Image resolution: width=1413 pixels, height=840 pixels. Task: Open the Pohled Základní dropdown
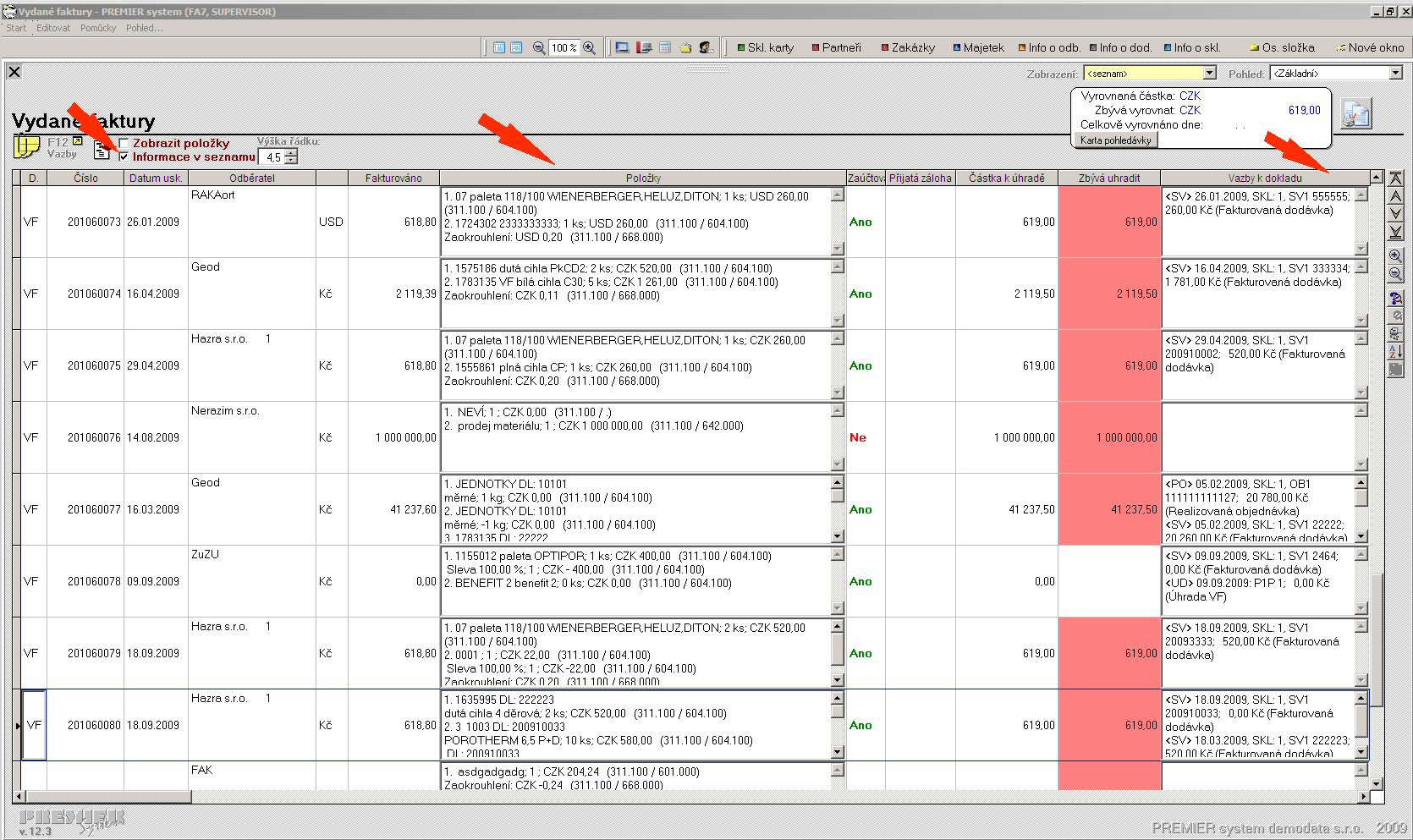pyautogui.click(x=1396, y=74)
